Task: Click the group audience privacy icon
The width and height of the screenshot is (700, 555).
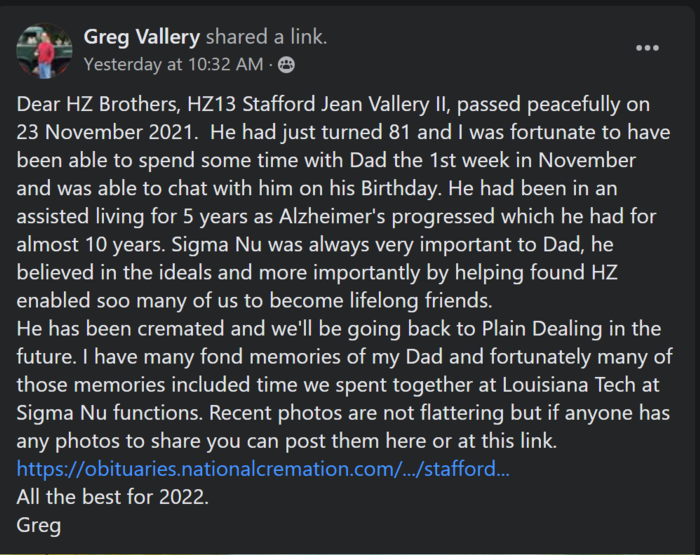Action: [286, 65]
